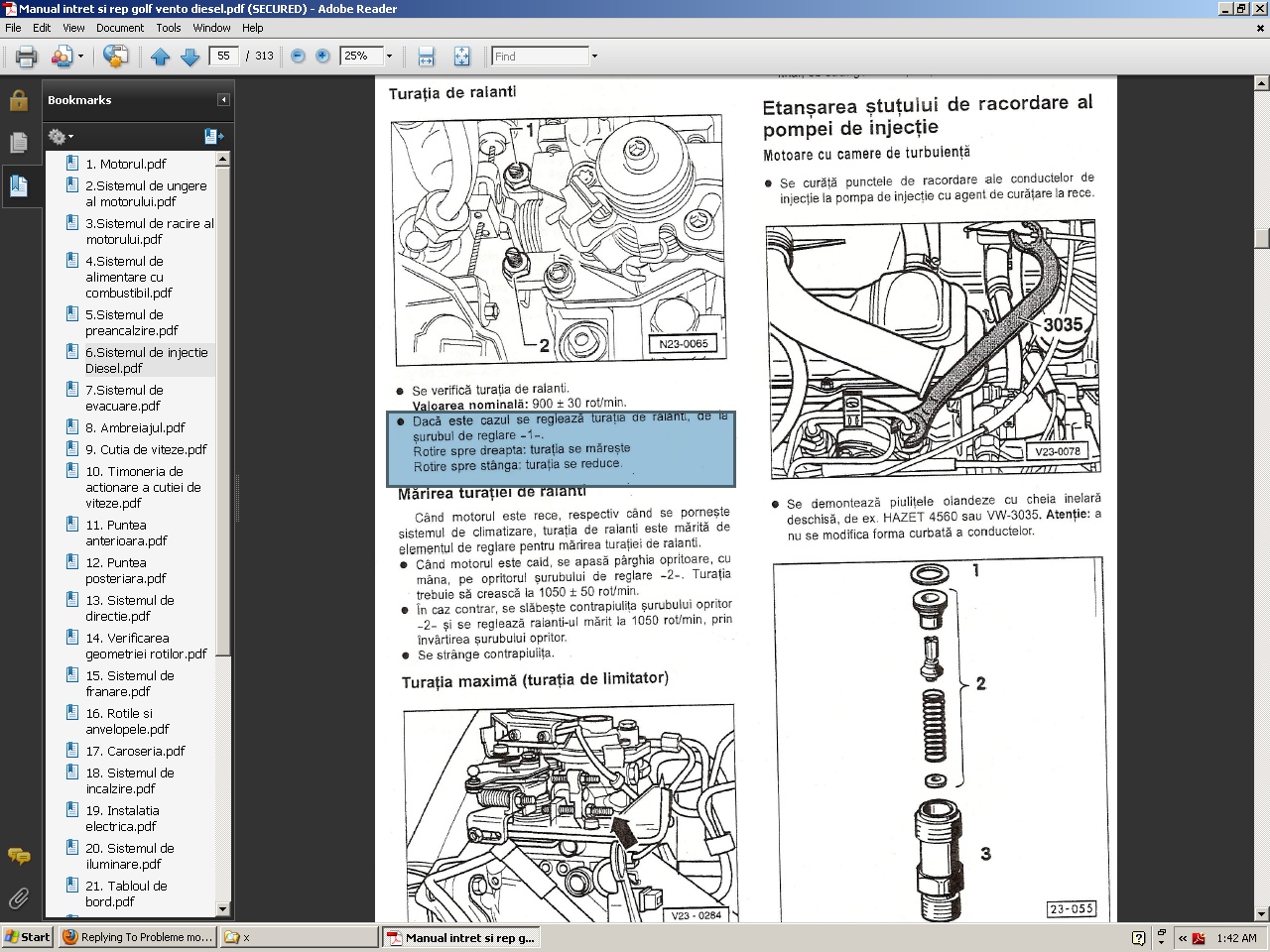The image size is (1270, 952).
Task: Open bookmark 10. Timoneria de actionare
Action: (143, 487)
